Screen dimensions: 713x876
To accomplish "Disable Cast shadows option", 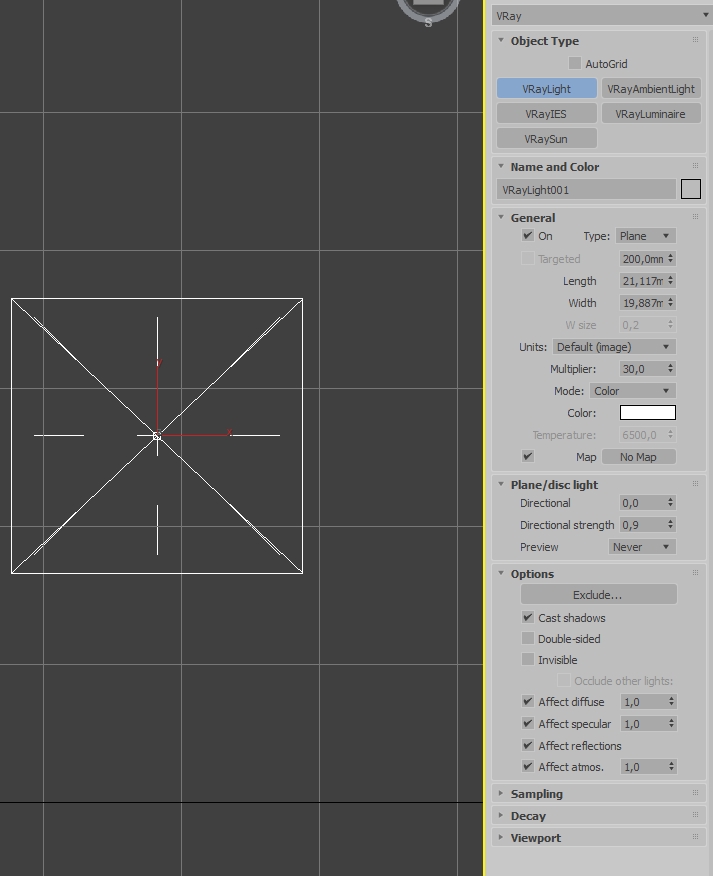I will (527, 617).
